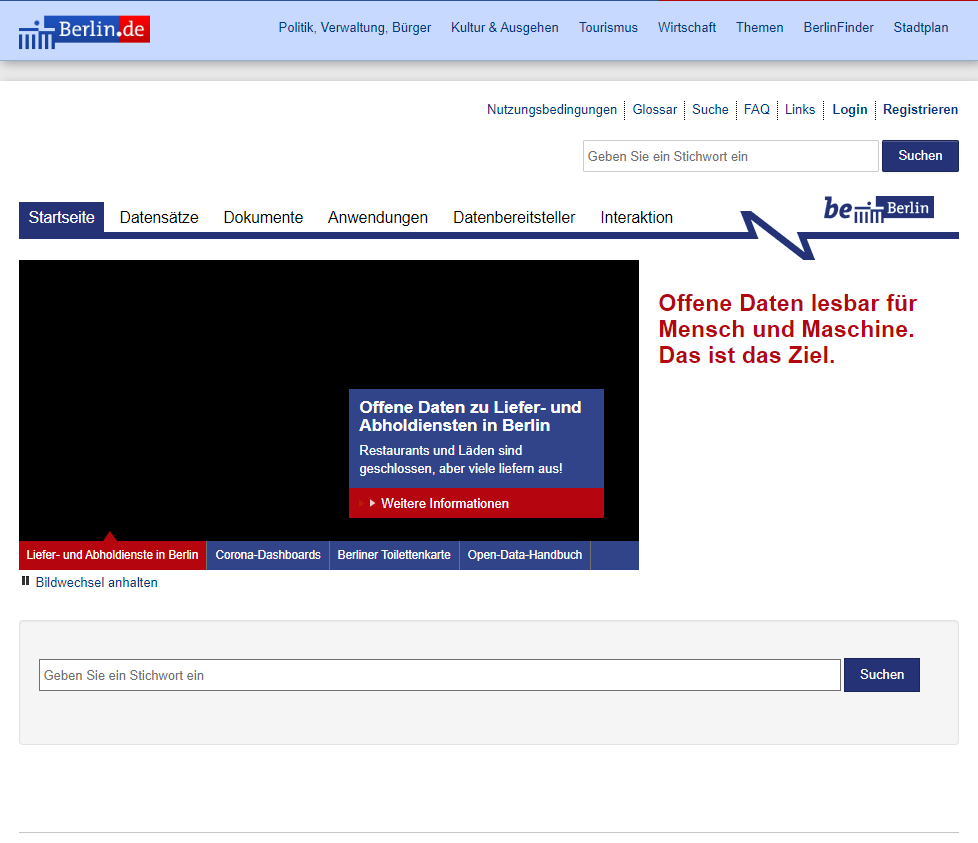Open the Nutzungsbedingungen link
Image resolution: width=978 pixels, height=843 pixels.
click(x=551, y=110)
